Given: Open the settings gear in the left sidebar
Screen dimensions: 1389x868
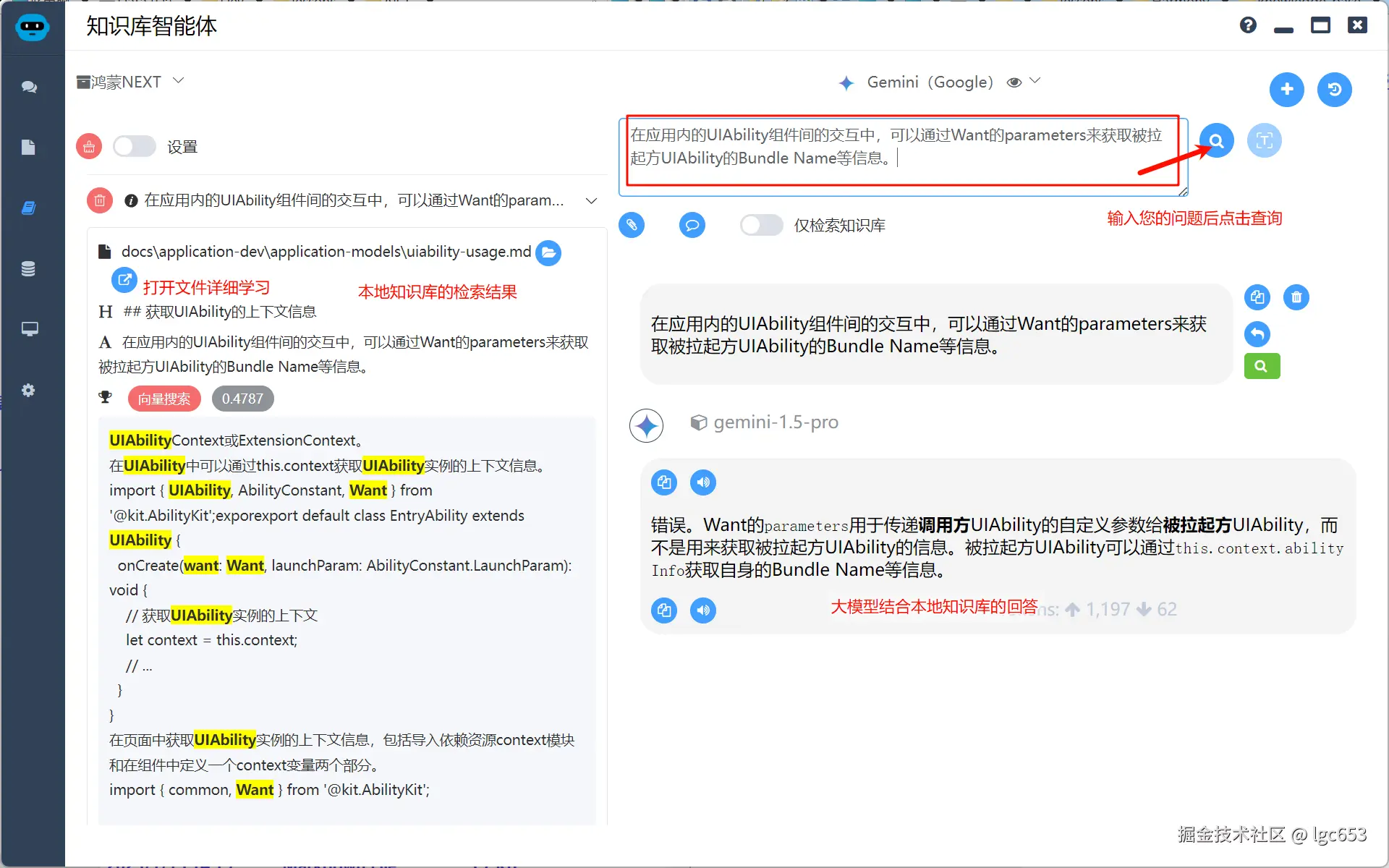Looking at the screenshot, I should 28,391.
